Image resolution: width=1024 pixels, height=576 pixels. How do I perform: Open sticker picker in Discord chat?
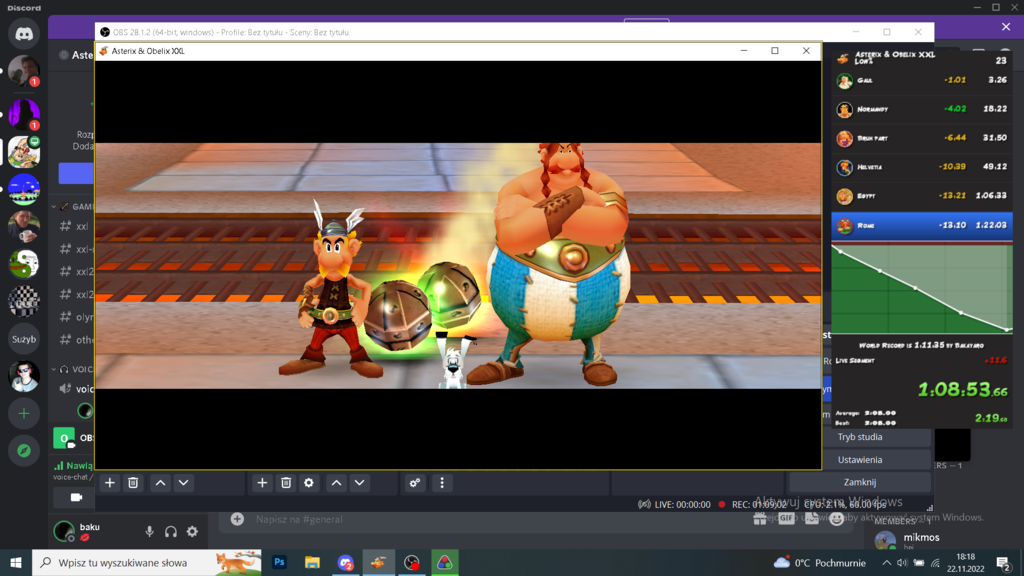point(812,519)
